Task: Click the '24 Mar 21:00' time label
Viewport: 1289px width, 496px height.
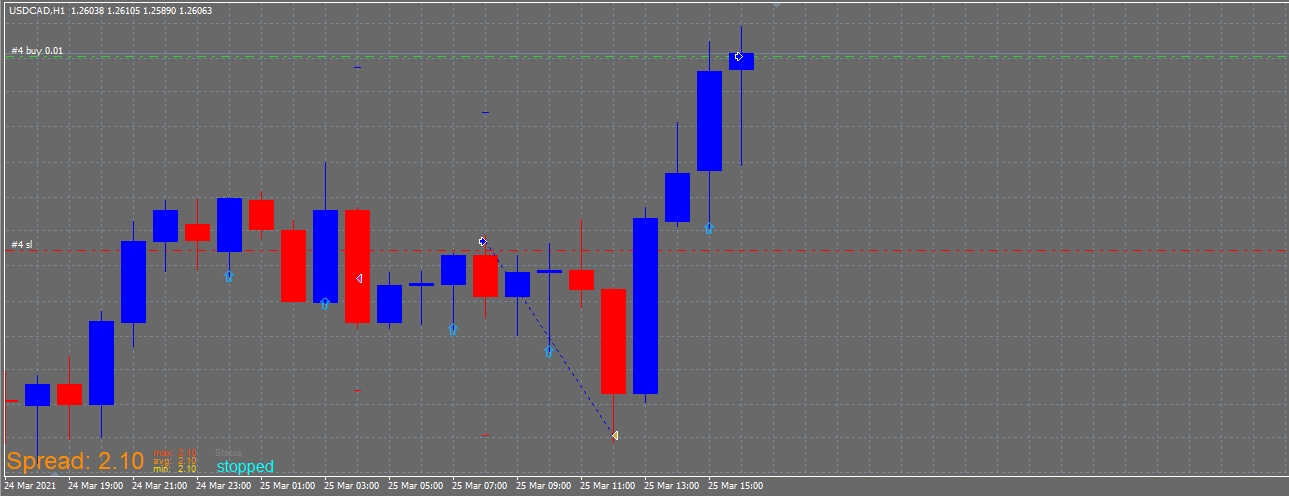Action: point(160,486)
